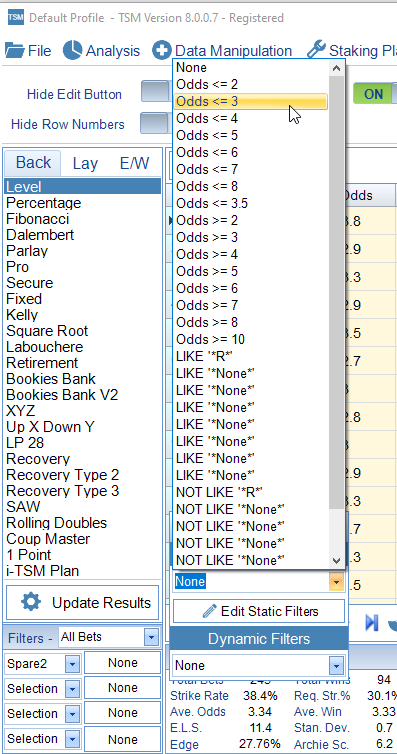Switch to the Lay tab
This screenshot has height=754, width=397.
coord(85,163)
